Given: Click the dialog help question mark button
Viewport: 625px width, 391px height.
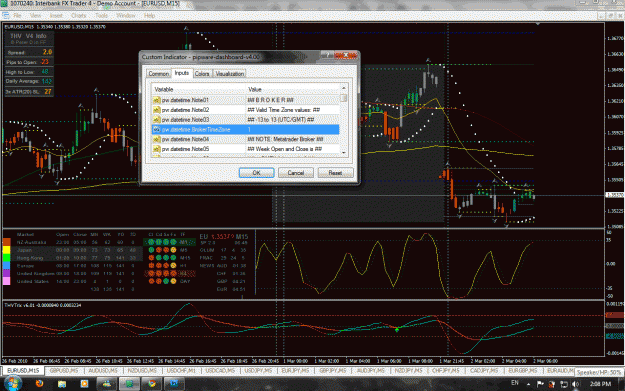Looking at the screenshot, I should tap(328, 55).
